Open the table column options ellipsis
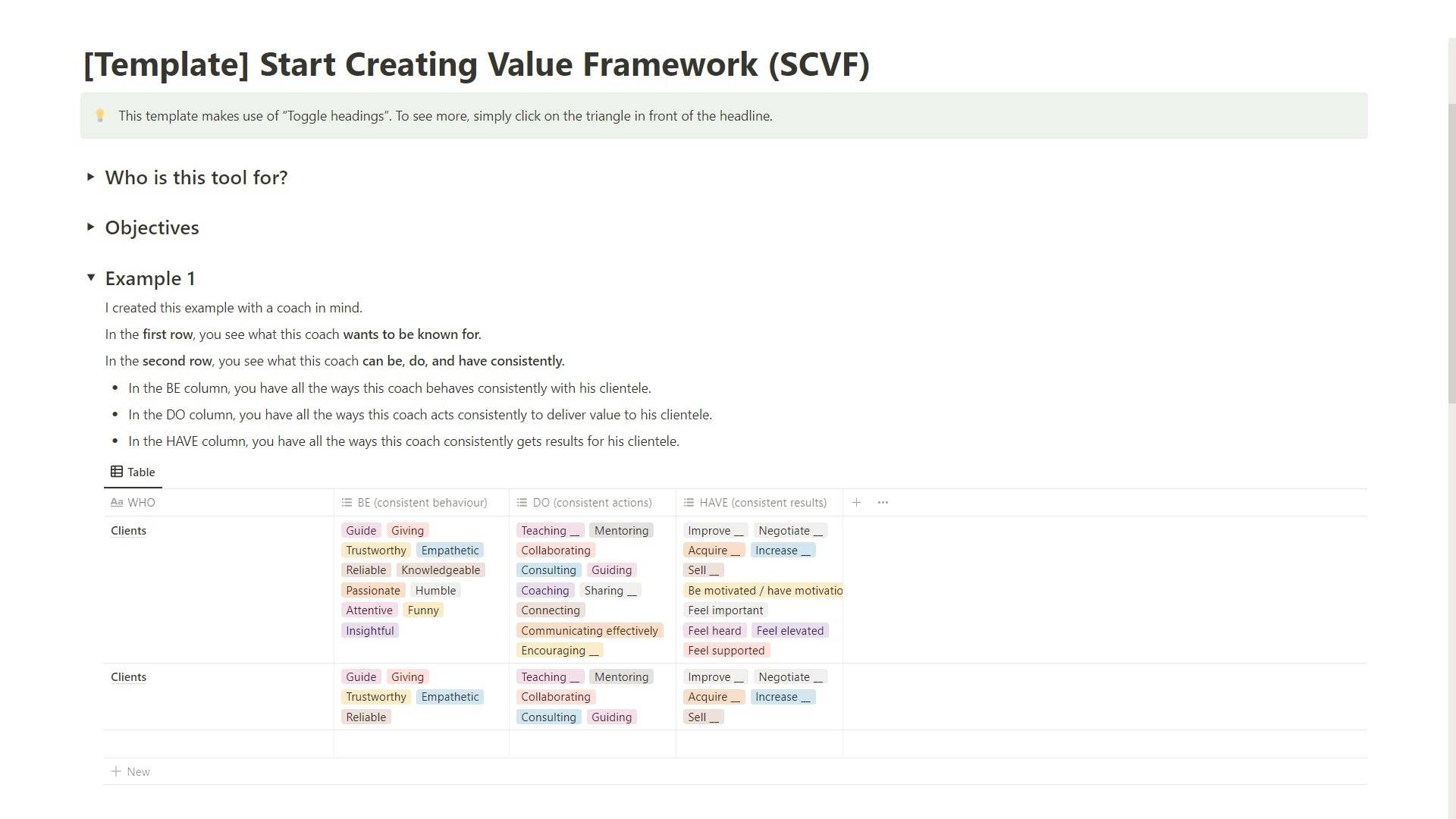The width and height of the screenshot is (1456, 819). click(x=883, y=503)
